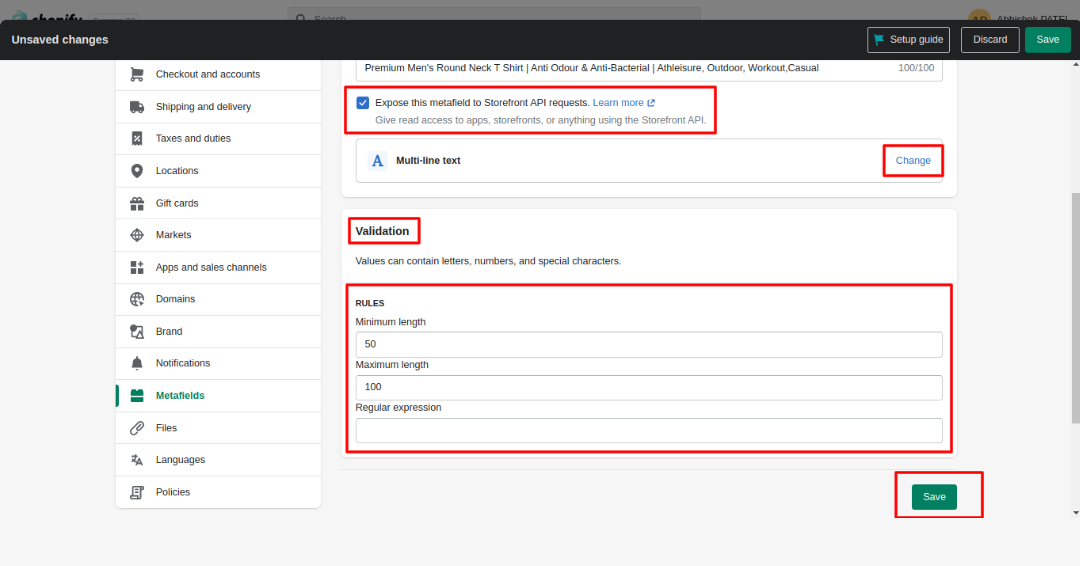Click the flag icon in Setup guide
1080x566 pixels.
[x=879, y=40]
